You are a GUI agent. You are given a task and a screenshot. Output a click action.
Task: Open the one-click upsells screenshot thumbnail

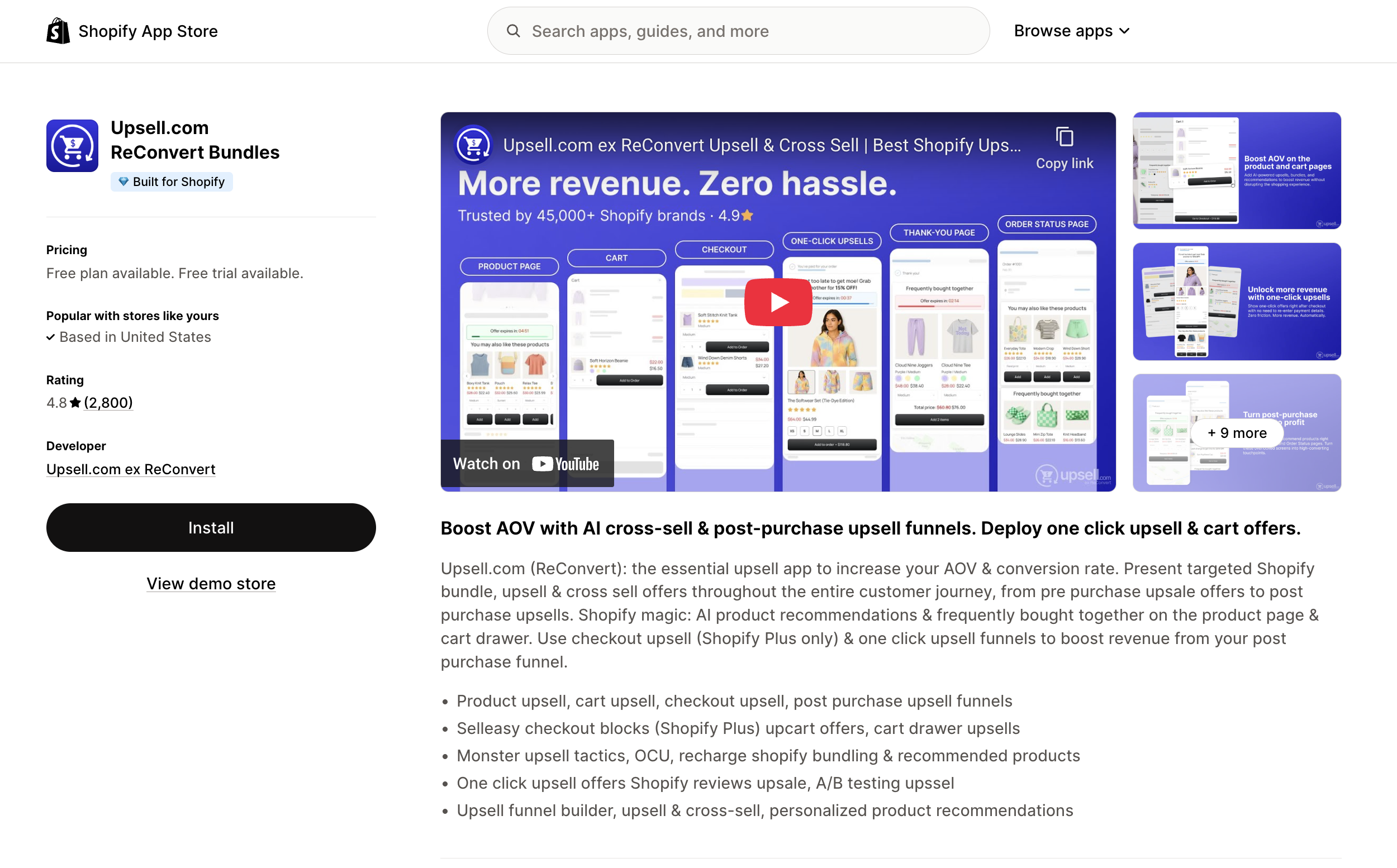pyautogui.click(x=1236, y=302)
